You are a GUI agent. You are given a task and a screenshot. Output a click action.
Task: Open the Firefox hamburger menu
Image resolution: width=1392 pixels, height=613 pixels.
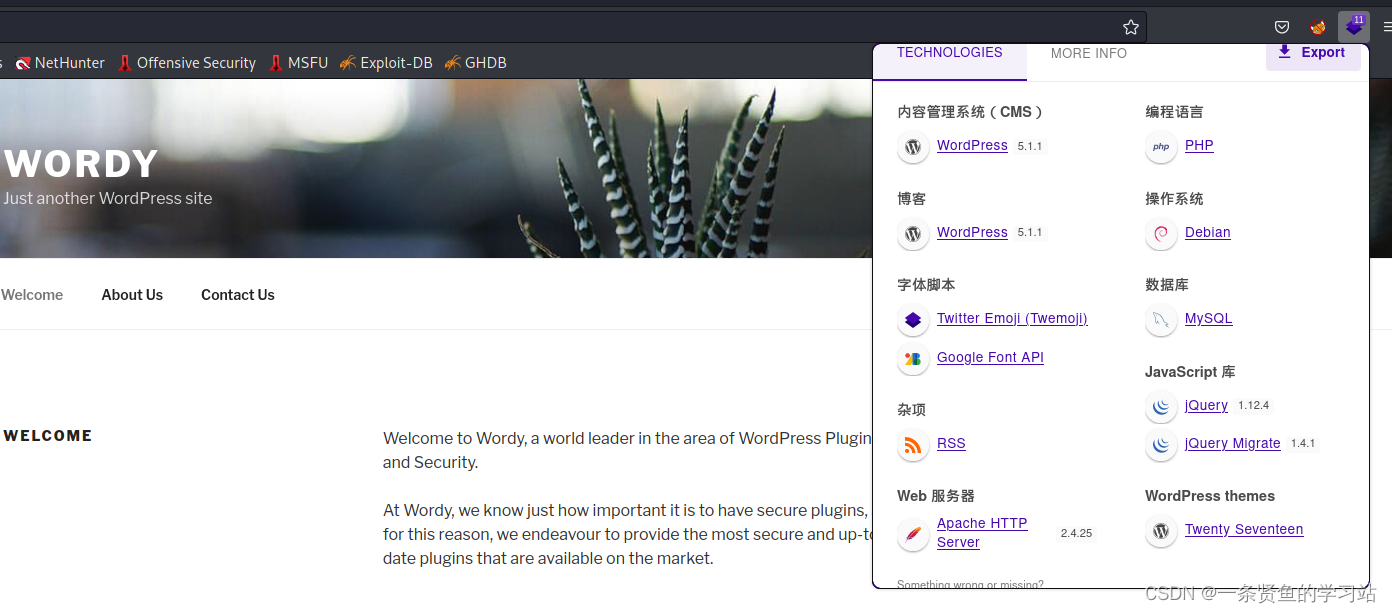(1386, 27)
